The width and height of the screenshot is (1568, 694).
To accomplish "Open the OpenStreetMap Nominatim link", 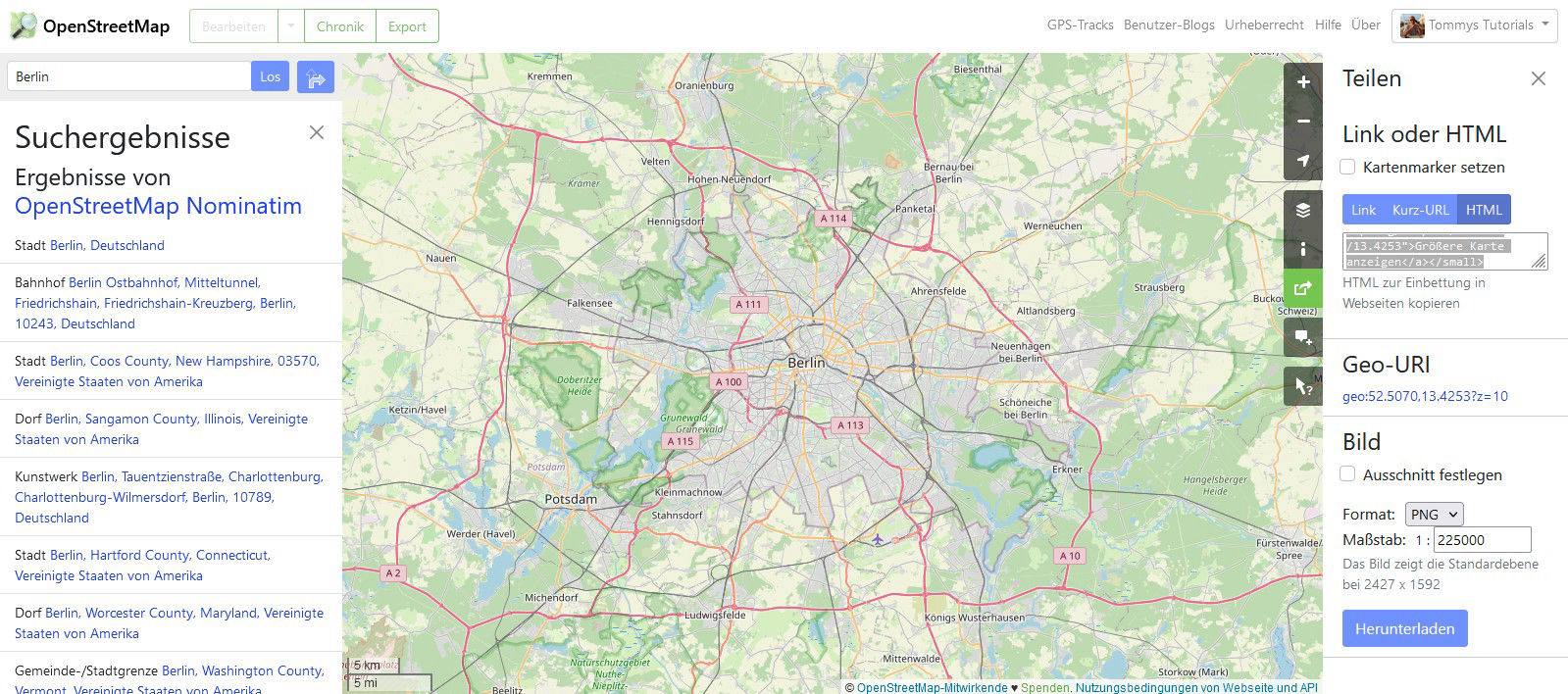I will point(158,206).
